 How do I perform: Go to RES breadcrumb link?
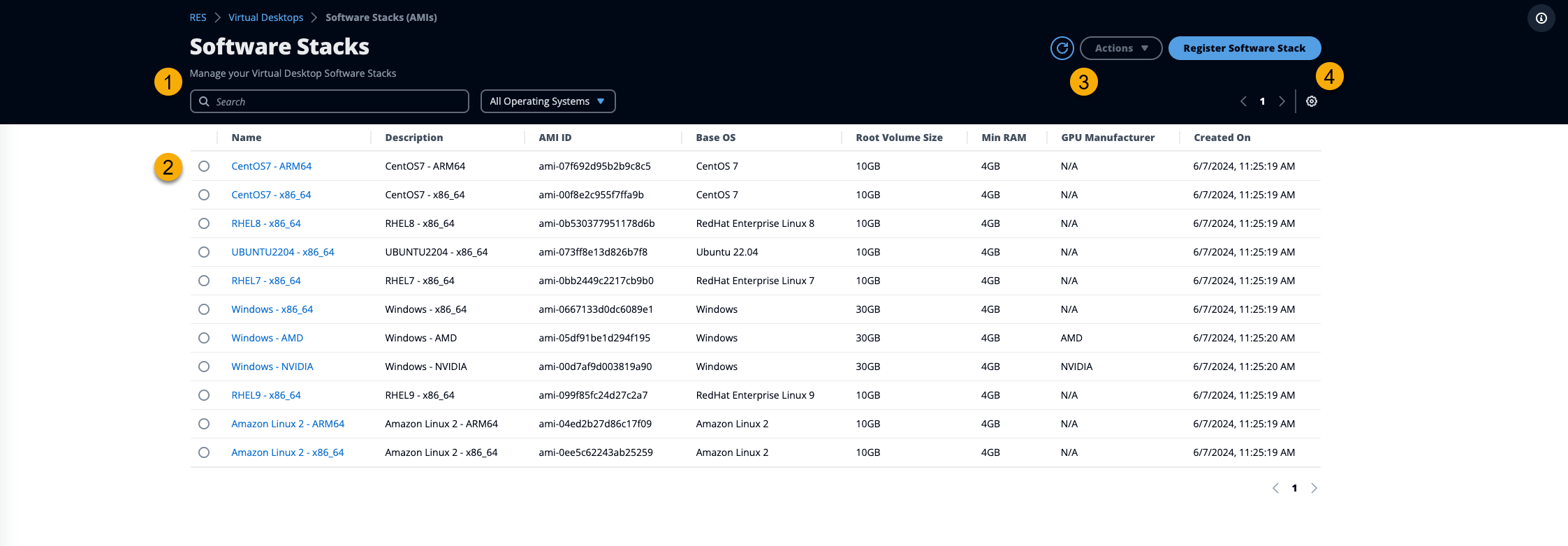(198, 17)
